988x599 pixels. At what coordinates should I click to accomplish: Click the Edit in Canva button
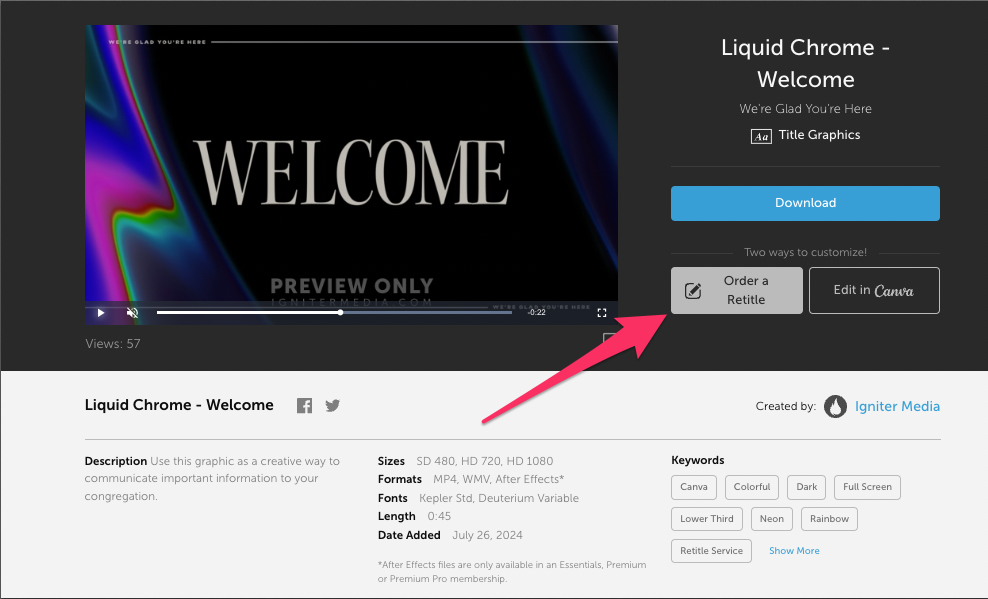874,290
